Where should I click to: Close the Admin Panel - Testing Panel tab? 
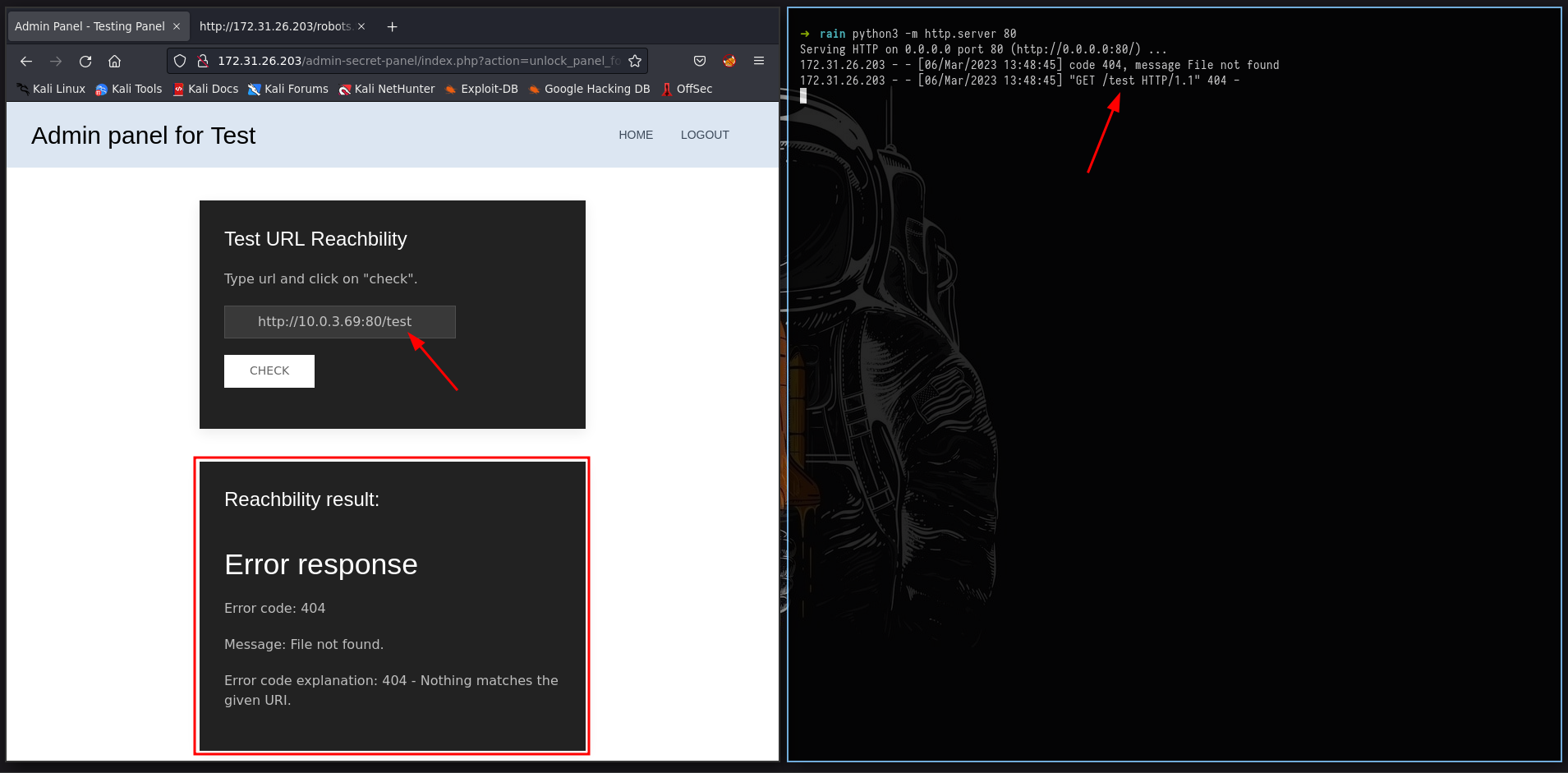(x=177, y=27)
